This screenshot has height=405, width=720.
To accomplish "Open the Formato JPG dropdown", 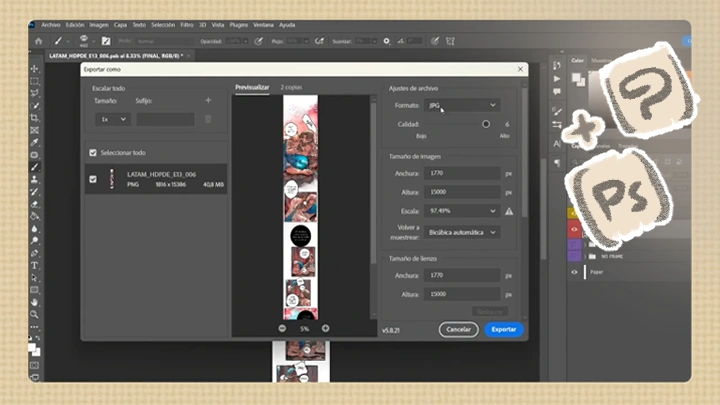I will (462, 105).
